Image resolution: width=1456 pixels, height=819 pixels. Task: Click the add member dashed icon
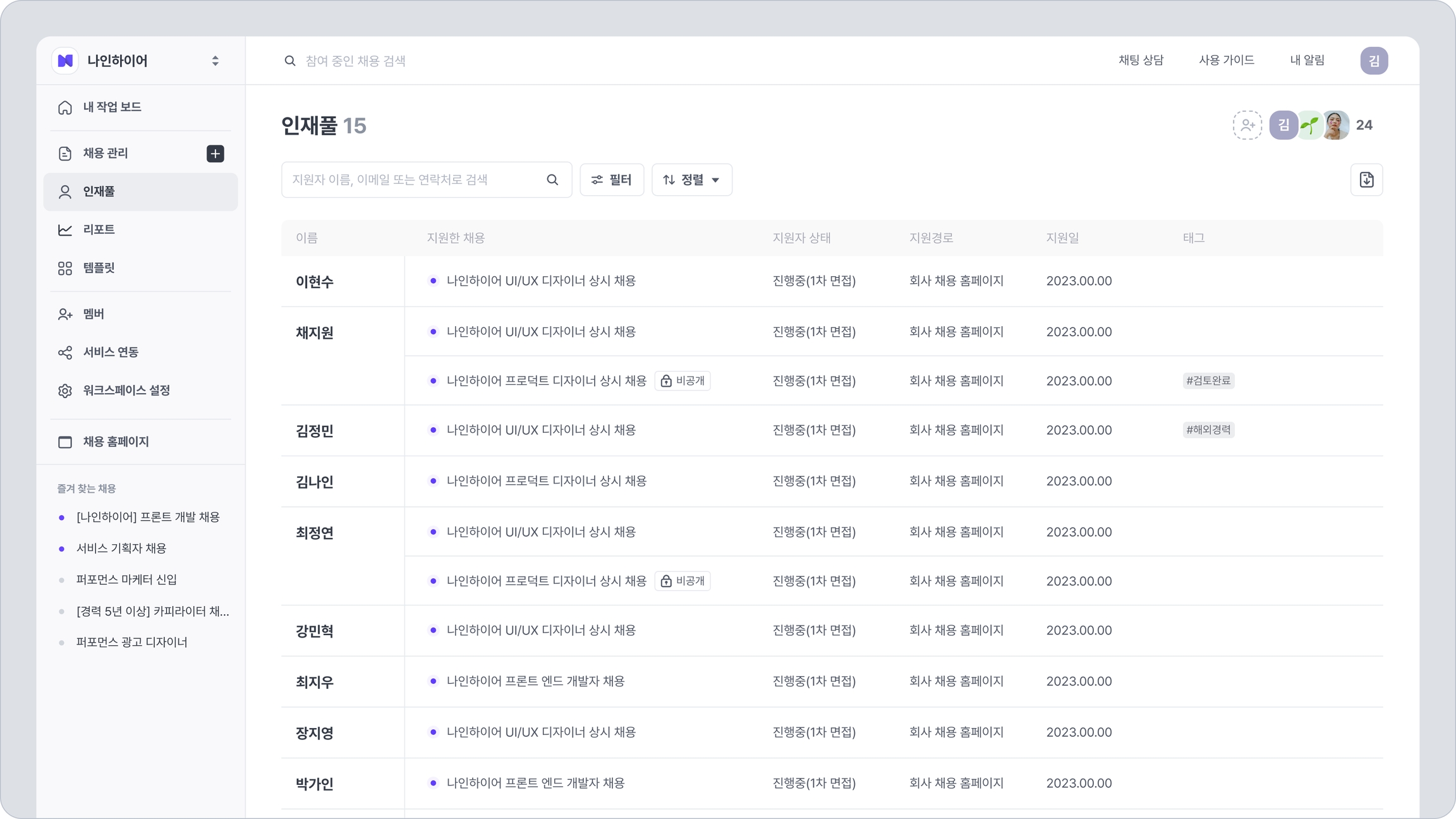tap(1247, 125)
